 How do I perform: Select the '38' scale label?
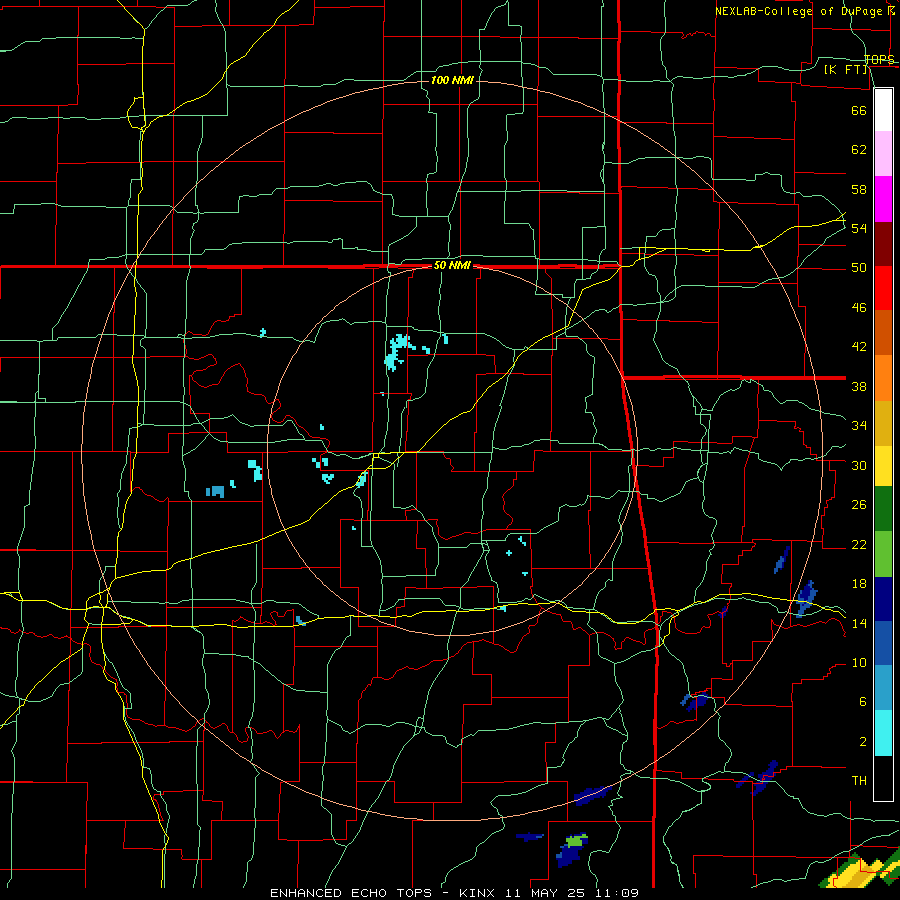(x=859, y=386)
